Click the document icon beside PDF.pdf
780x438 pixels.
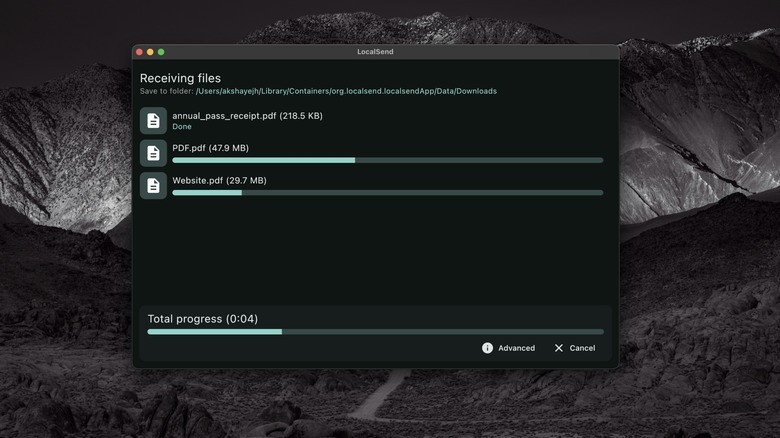coord(153,153)
